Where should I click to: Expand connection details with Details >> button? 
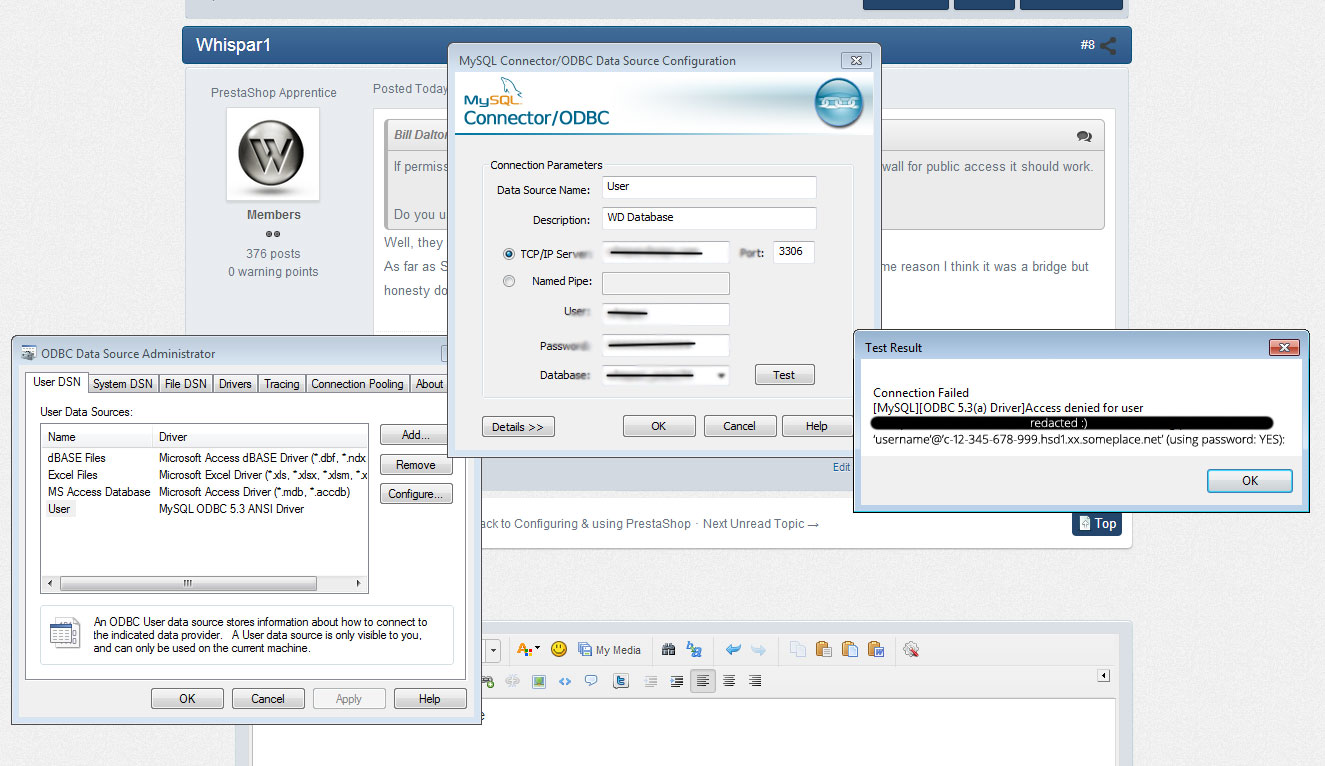pos(518,427)
